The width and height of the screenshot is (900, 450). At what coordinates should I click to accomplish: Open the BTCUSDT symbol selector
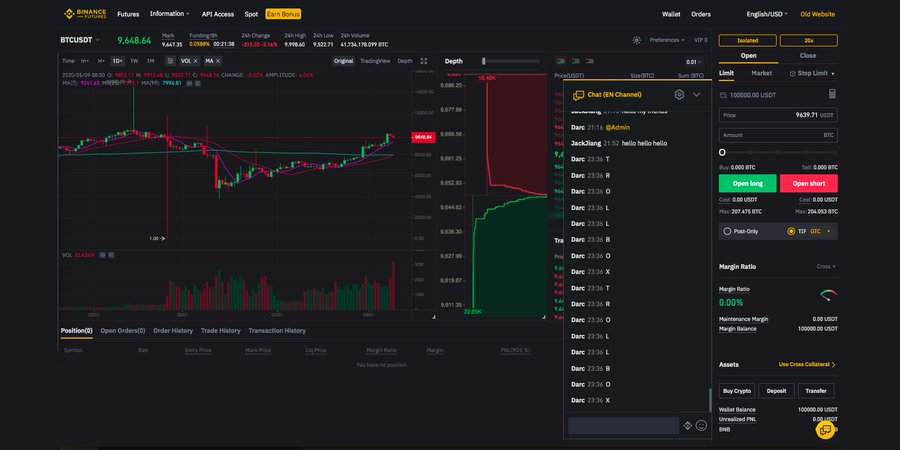point(80,40)
